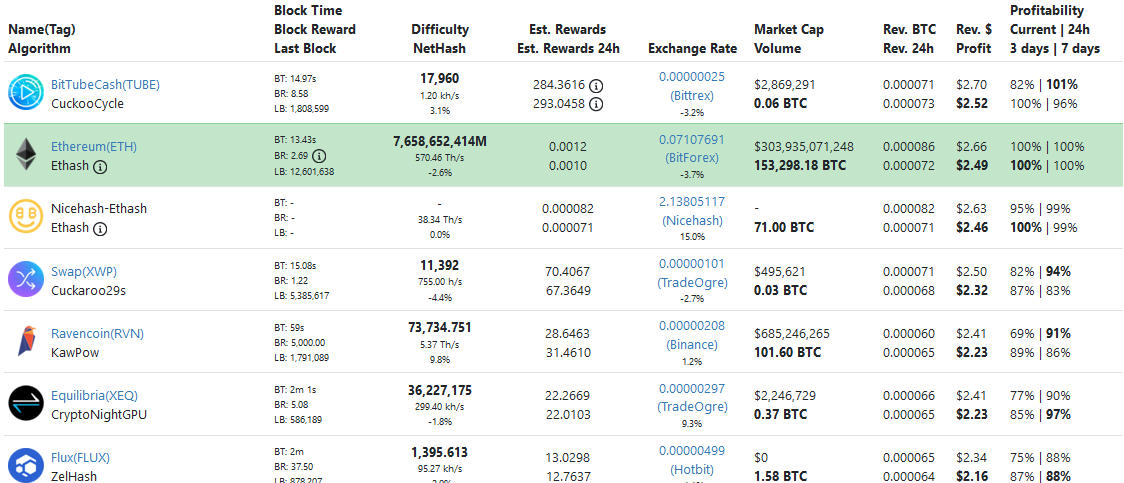Open the Ethereum(ETH) coin link
The height and width of the screenshot is (483, 1124).
(94, 146)
